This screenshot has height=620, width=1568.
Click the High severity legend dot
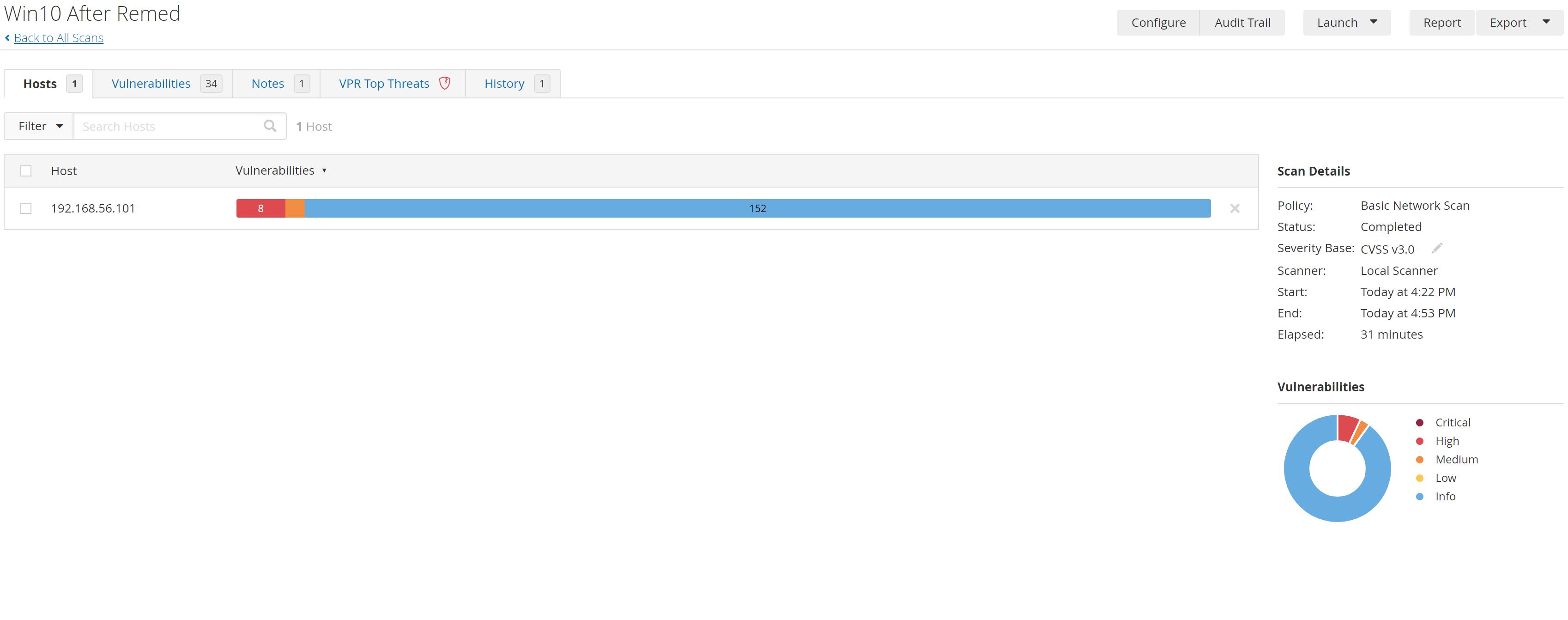click(x=1419, y=441)
